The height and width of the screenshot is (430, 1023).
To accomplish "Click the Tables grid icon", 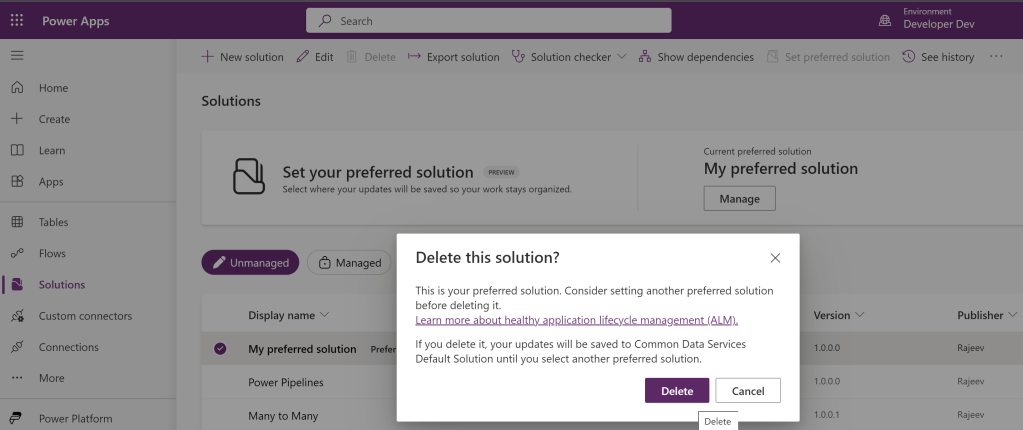I will pos(17,222).
